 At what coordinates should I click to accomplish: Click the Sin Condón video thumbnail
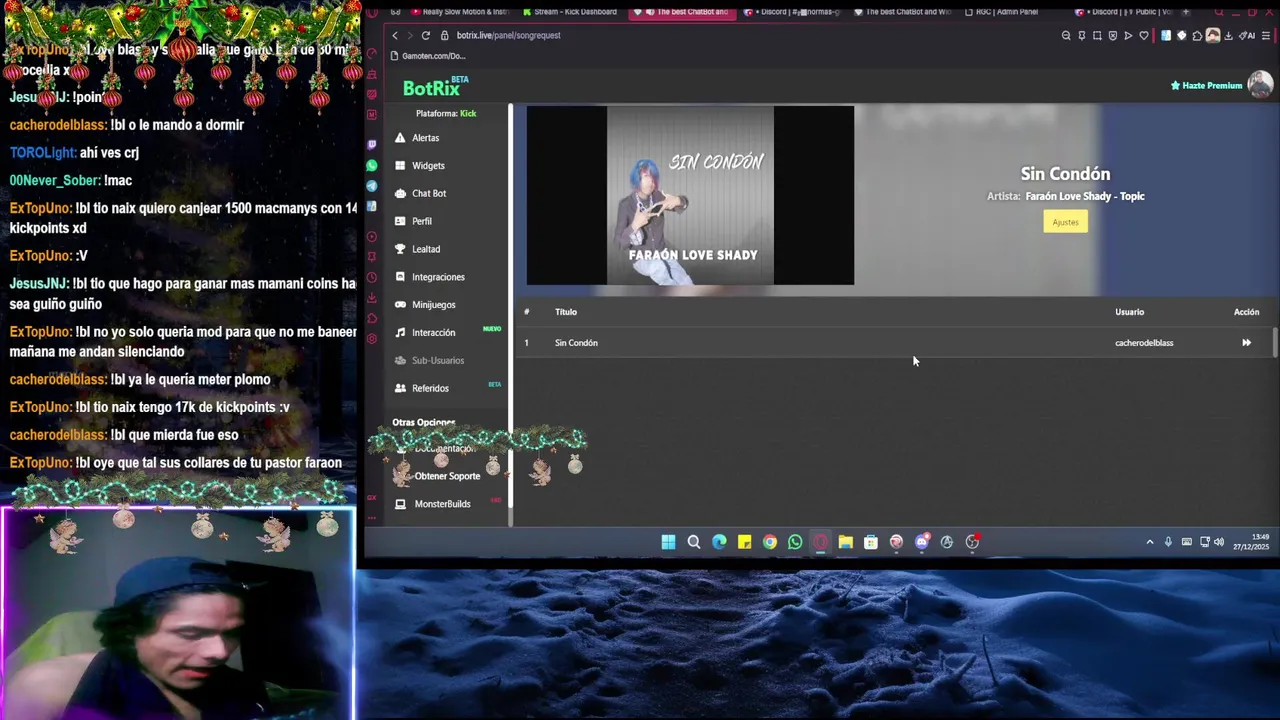(x=690, y=196)
